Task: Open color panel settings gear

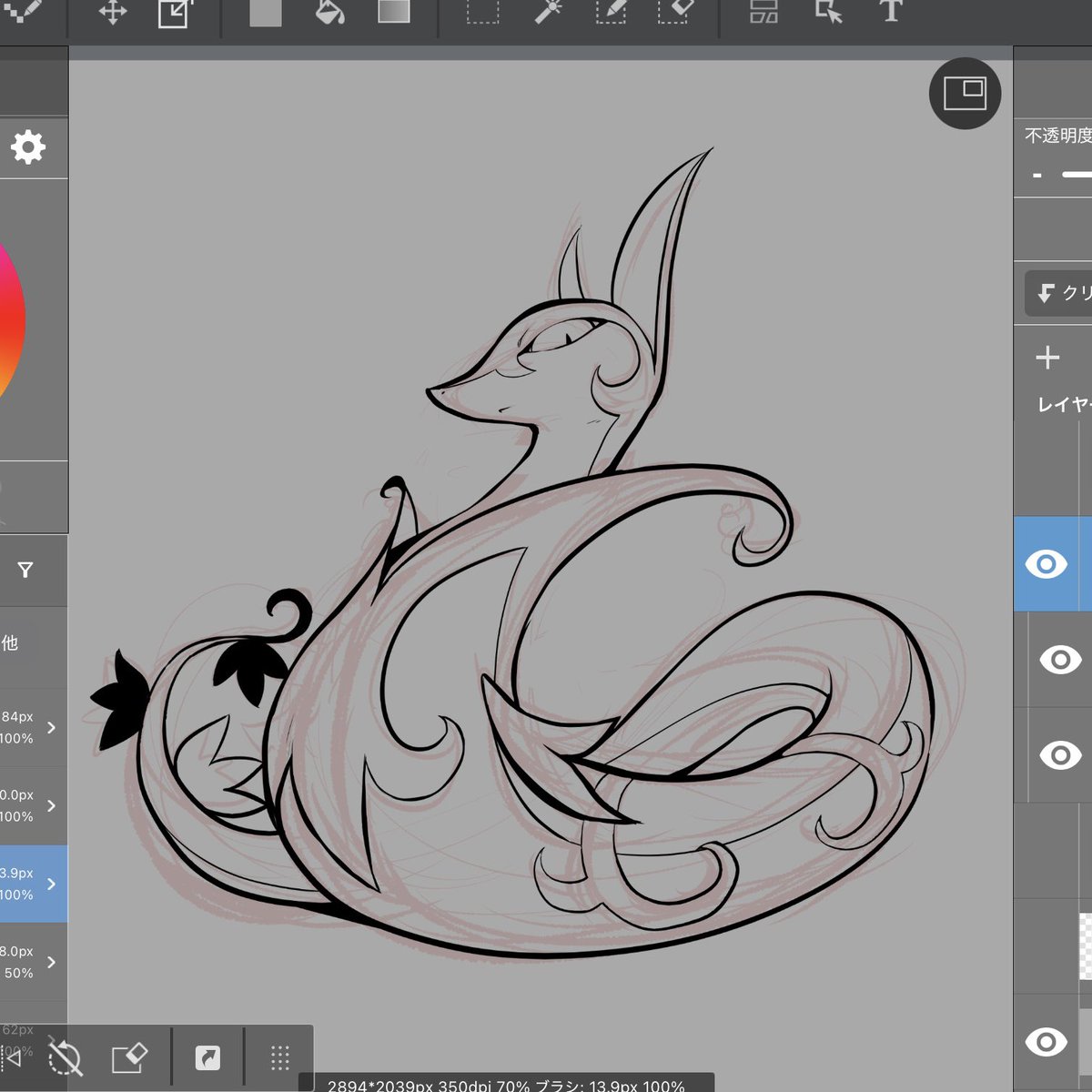Action: point(27,147)
